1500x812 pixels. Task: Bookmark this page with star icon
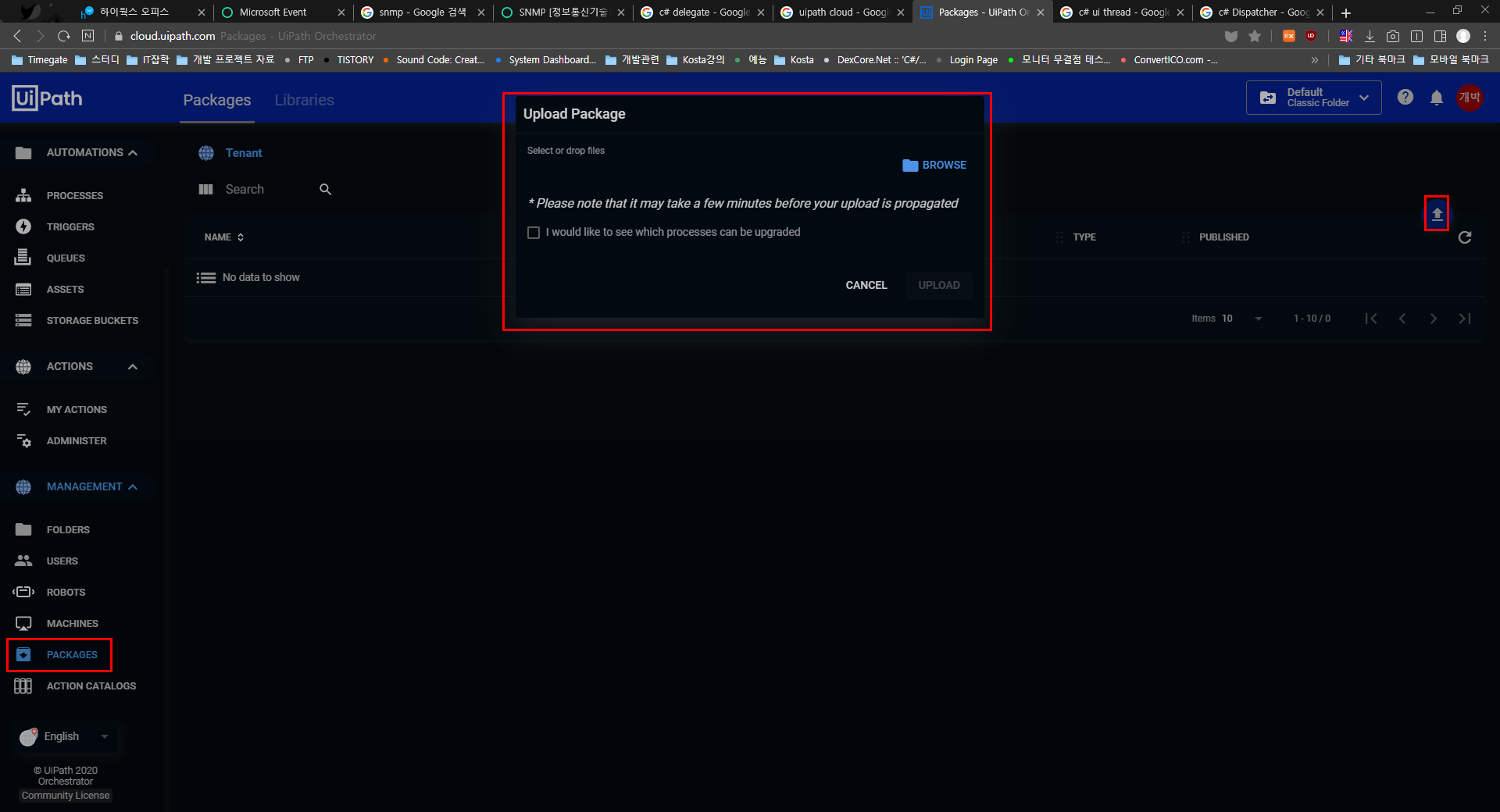coord(1255,36)
